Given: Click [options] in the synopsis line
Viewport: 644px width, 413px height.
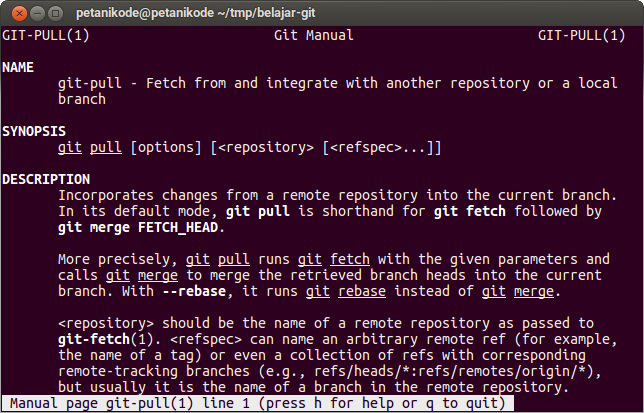Looking at the screenshot, I should [x=166, y=147].
